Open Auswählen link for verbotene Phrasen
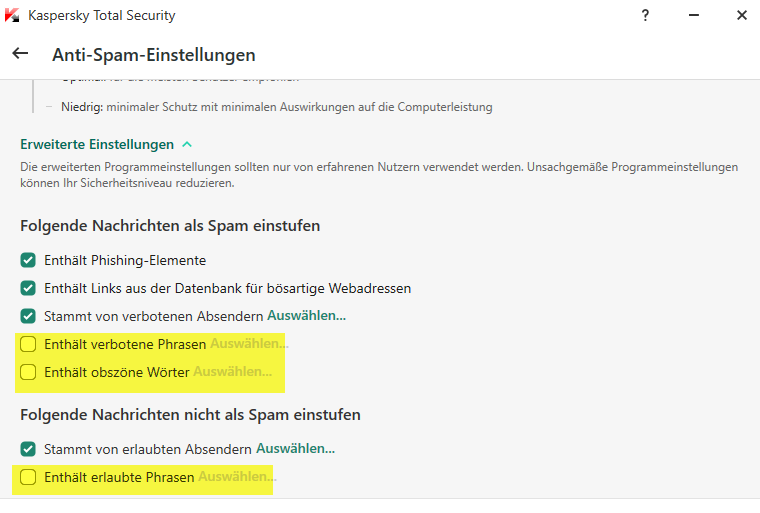The width and height of the screenshot is (760, 513). coord(248,344)
